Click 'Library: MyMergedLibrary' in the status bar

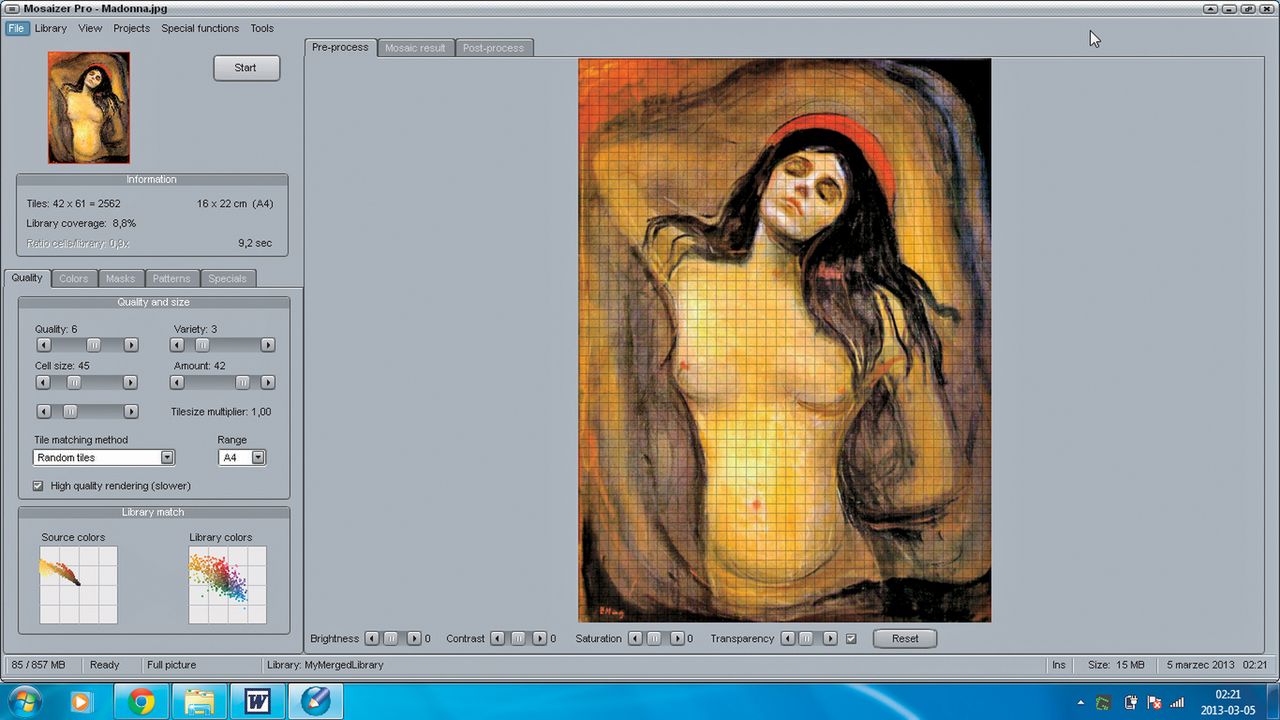[x=325, y=665]
